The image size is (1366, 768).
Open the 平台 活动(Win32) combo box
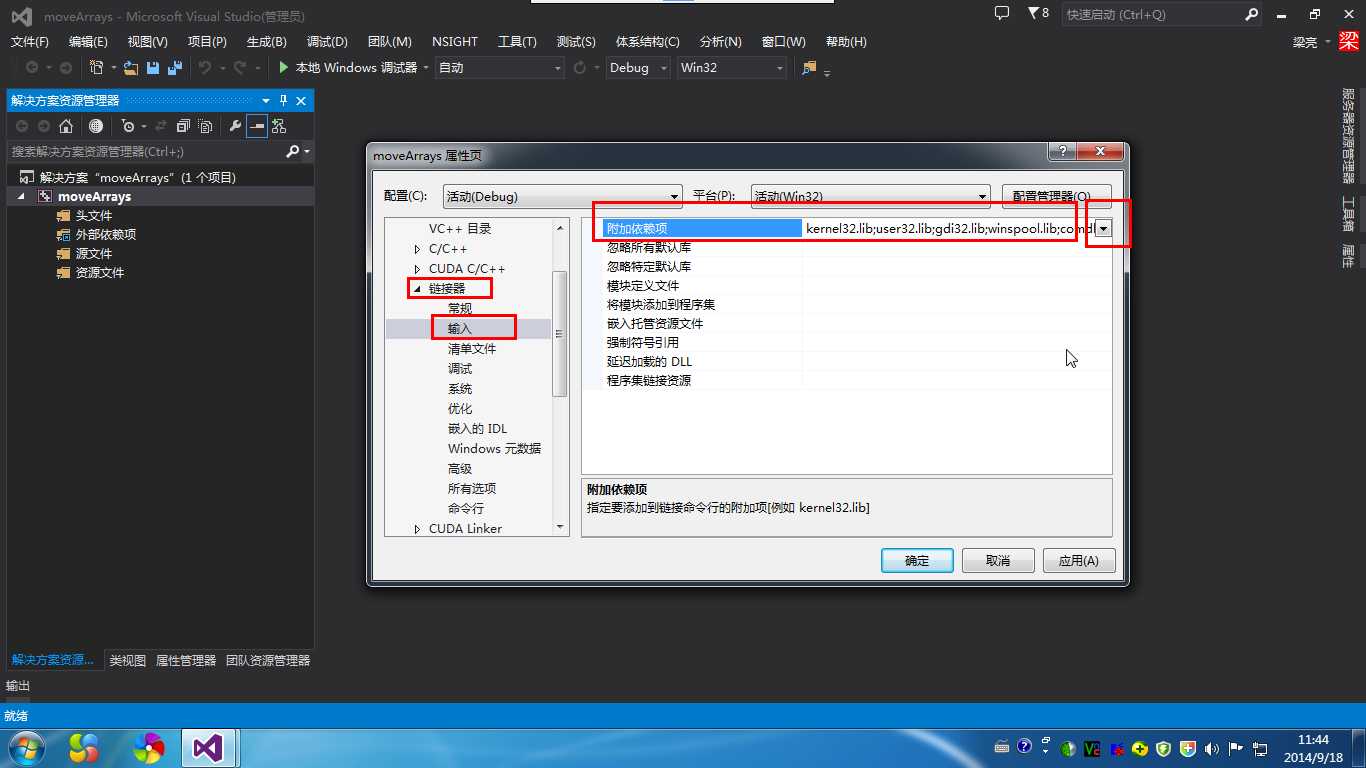(x=870, y=196)
